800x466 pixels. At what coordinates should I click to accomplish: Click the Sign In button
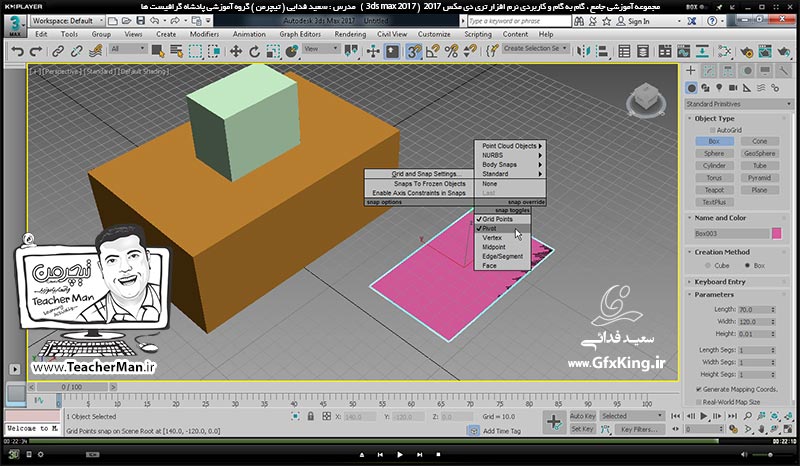633,21
